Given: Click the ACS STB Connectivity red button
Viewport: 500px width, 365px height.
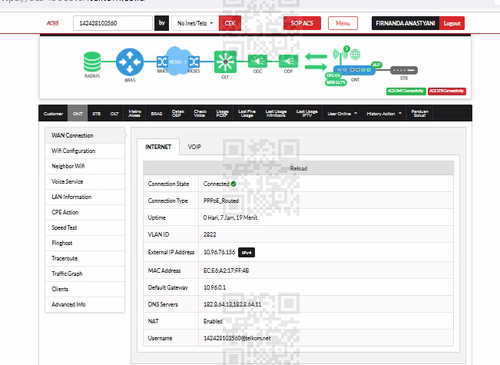Looking at the screenshot, I should click(x=447, y=91).
